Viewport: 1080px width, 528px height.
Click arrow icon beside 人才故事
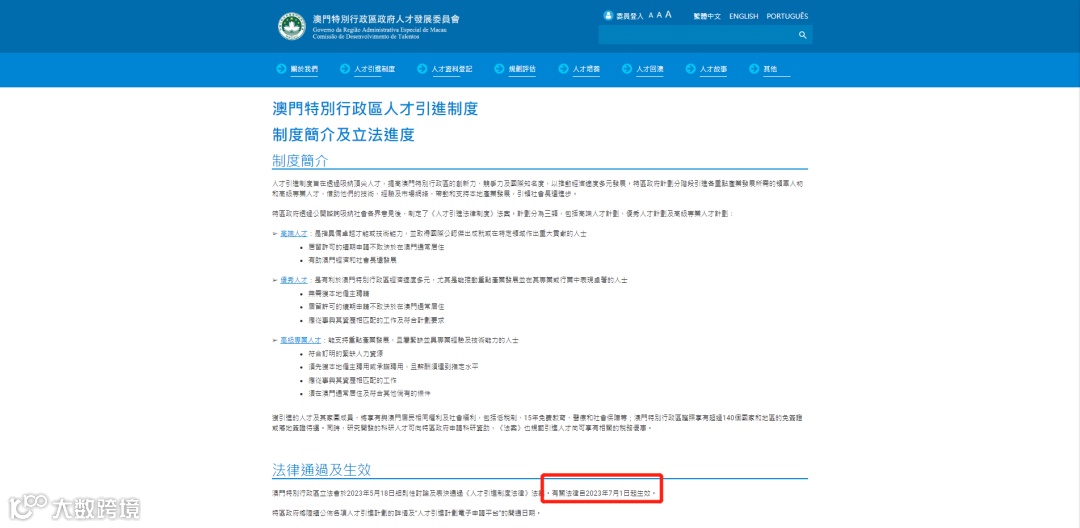(x=690, y=69)
